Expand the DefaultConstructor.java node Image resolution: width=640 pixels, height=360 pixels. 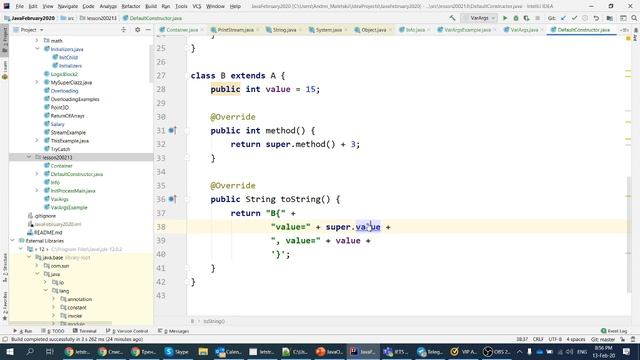click(37, 174)
